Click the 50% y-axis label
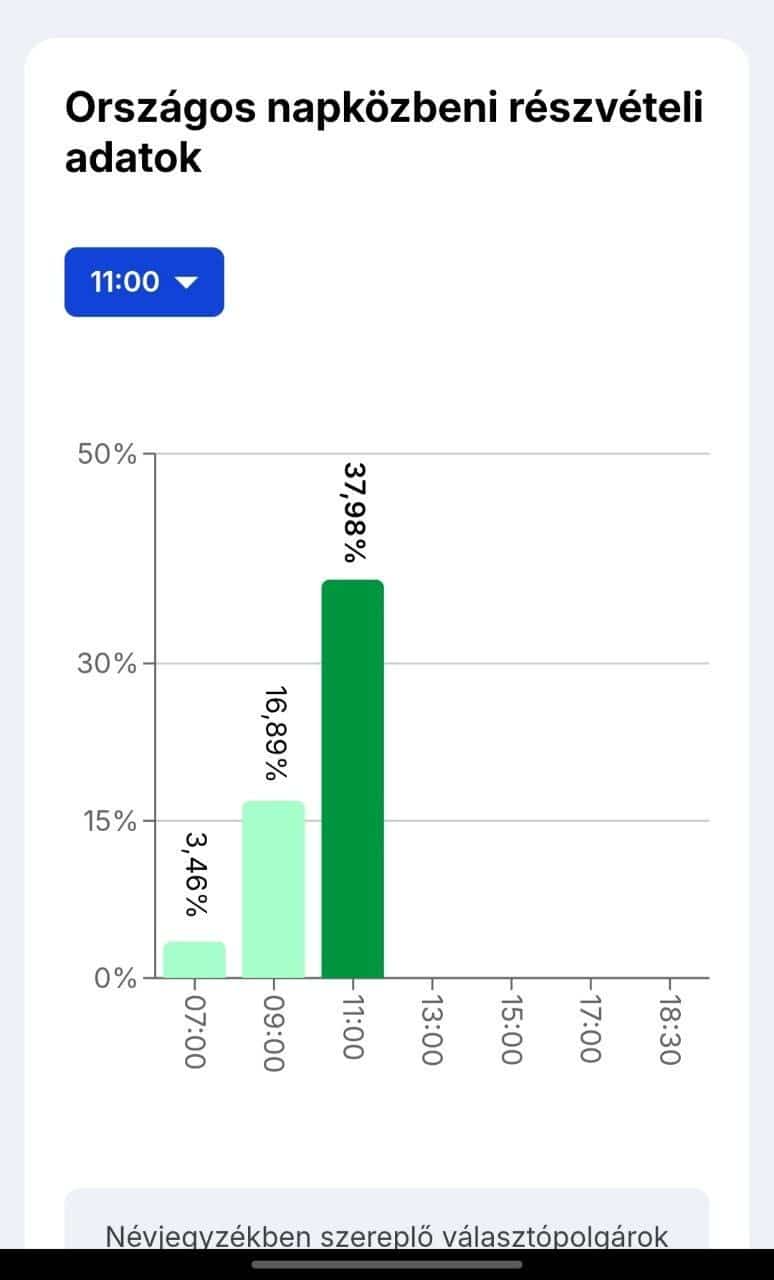Screen dimensions: 774x1280 click(x=106, y=454)
